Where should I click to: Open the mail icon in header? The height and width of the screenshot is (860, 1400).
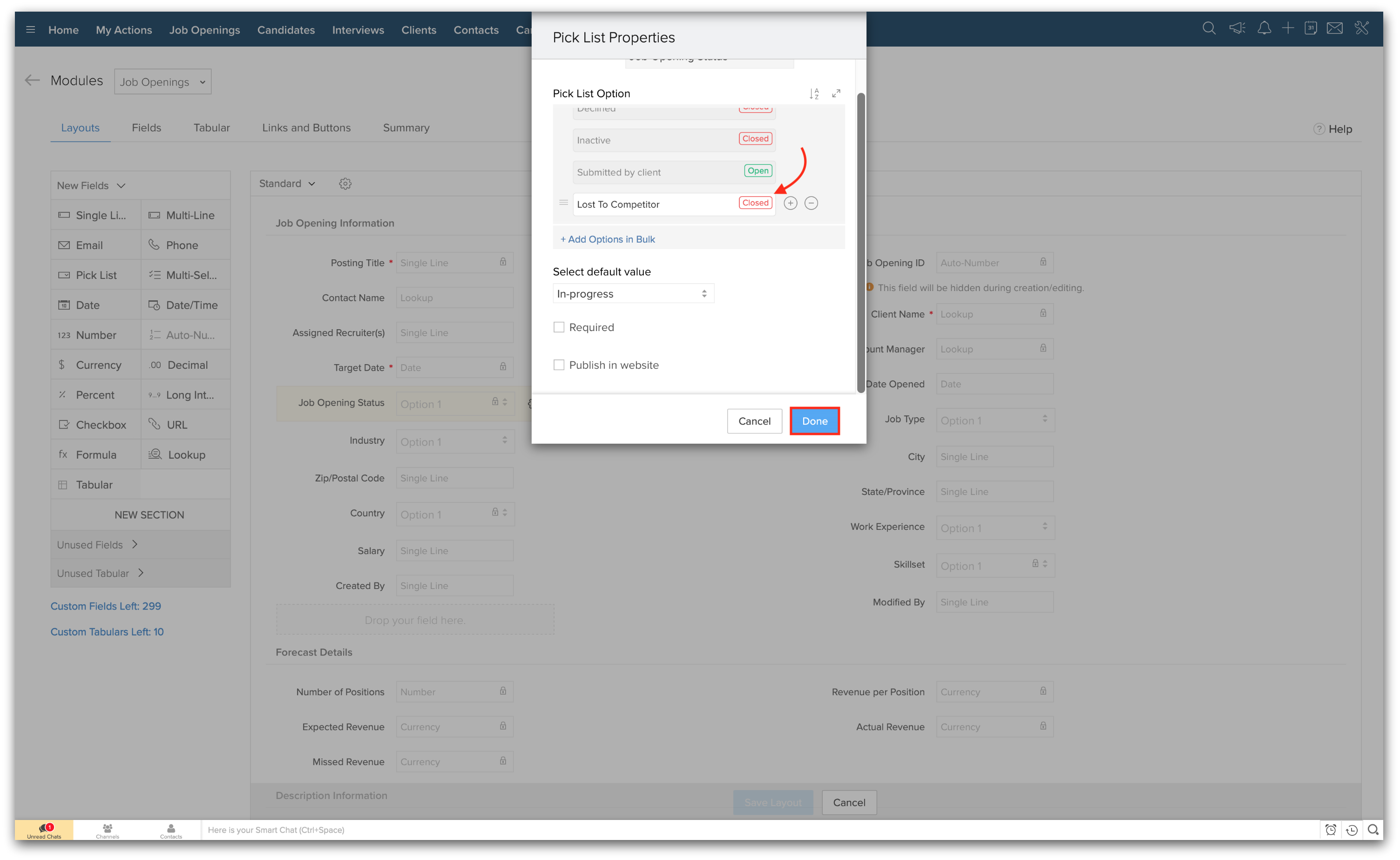(1335, 28)
